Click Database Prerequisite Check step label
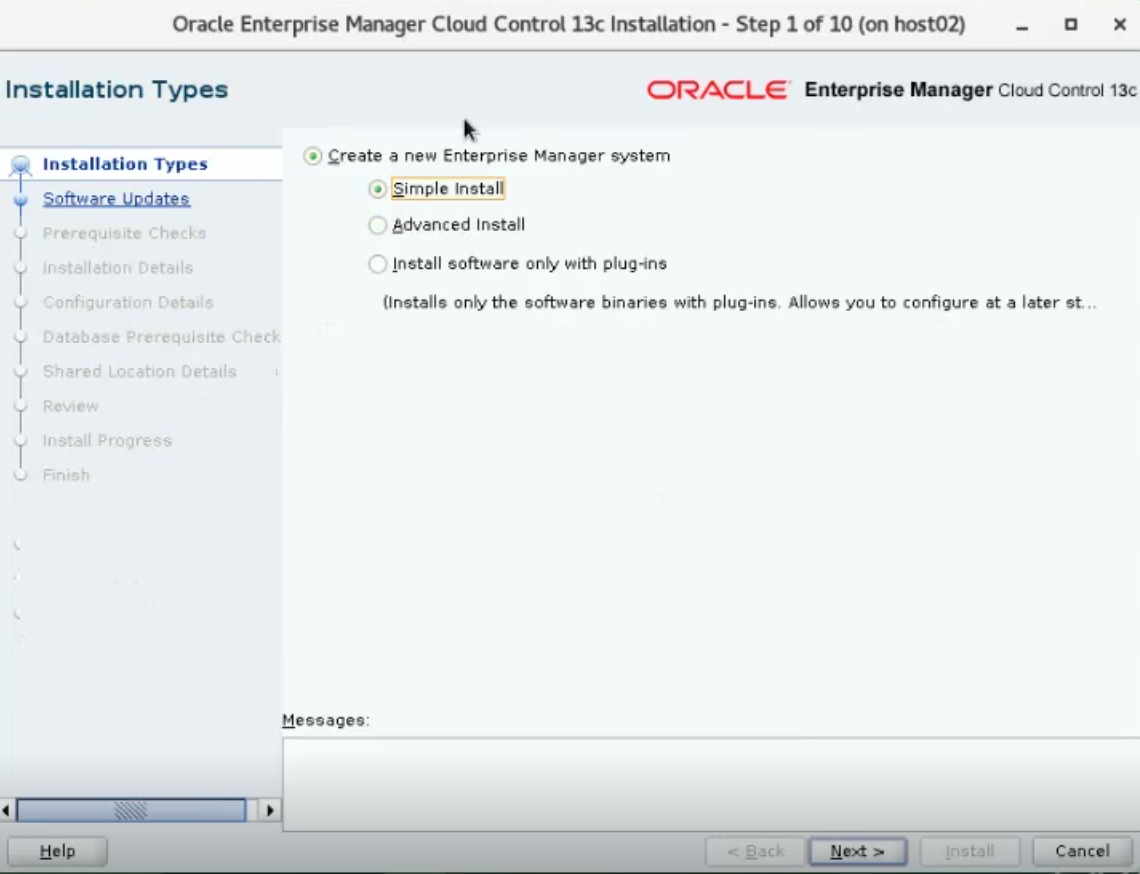The height and width of the screenshot is (874, 1140). coord(161,337)
